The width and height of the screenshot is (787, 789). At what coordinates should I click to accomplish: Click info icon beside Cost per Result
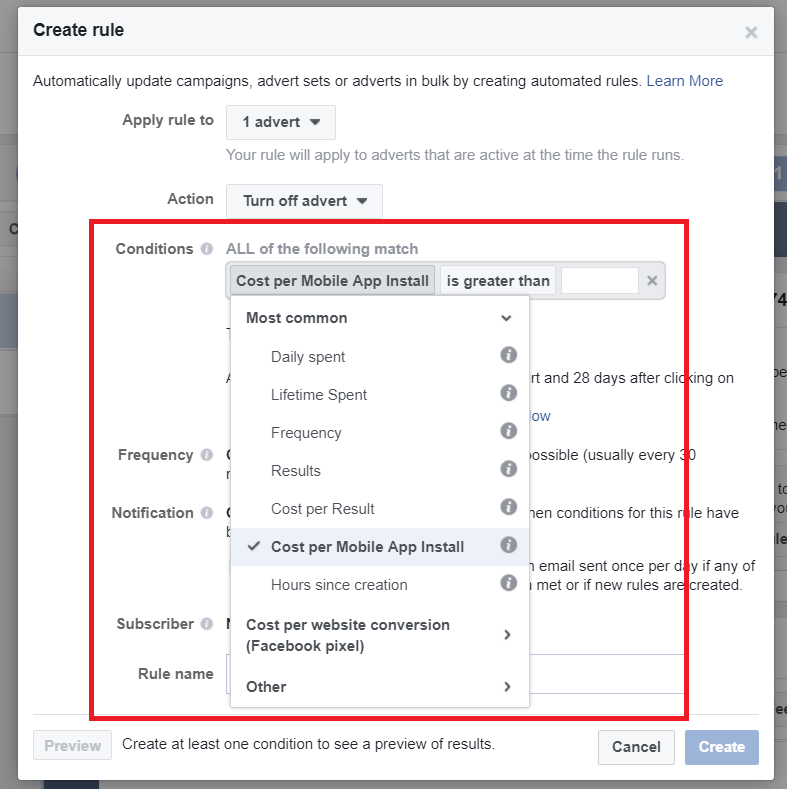pyautogui.click(x=508, y=507)
